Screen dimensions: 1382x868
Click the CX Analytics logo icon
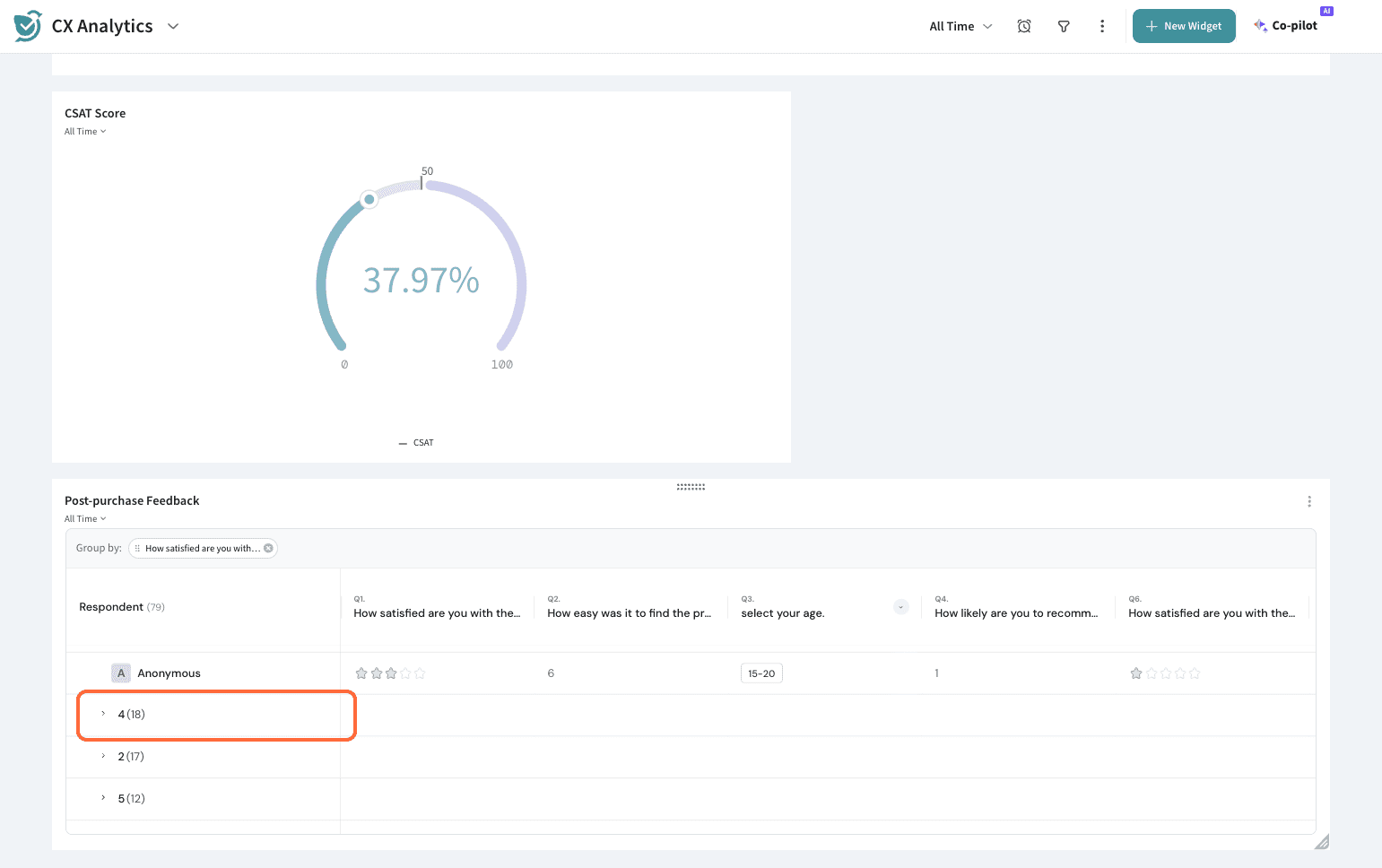point(28,26)
